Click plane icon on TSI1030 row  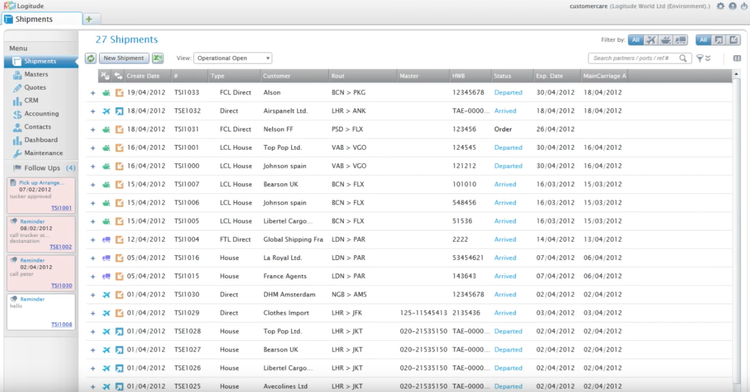tap(106, 295)
